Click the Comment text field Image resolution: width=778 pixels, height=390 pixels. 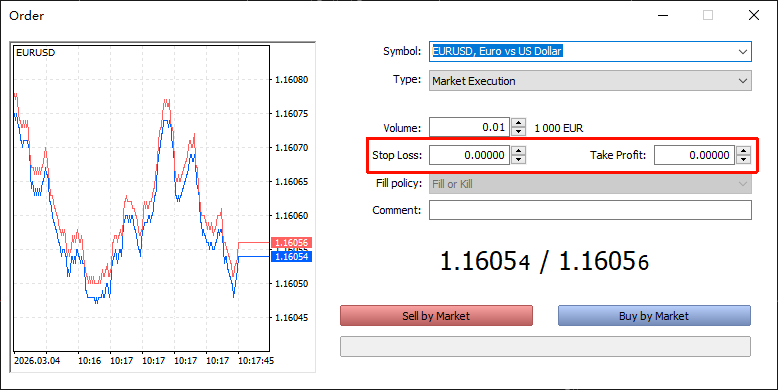pos(590,210)
